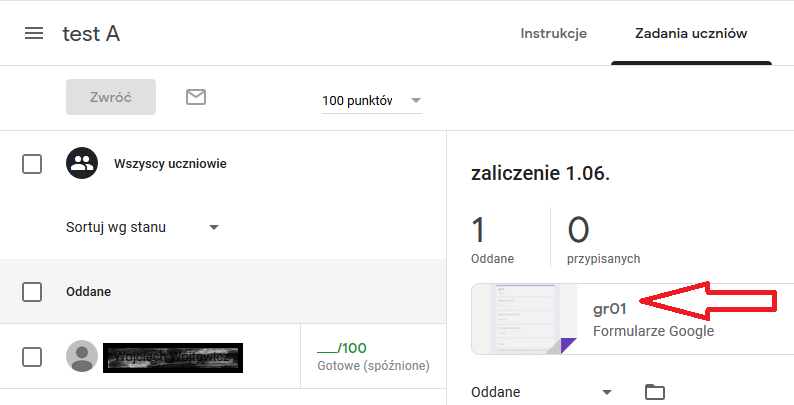Click the Oddane section header label
The height and width of the screenshot is (405, 794).
click(89, 292)
